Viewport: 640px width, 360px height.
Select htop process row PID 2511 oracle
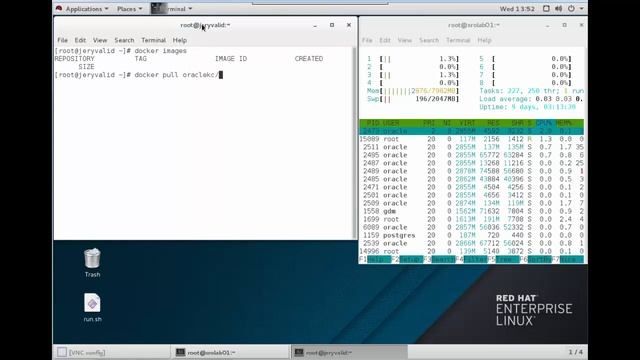click(x=471, y=147)
